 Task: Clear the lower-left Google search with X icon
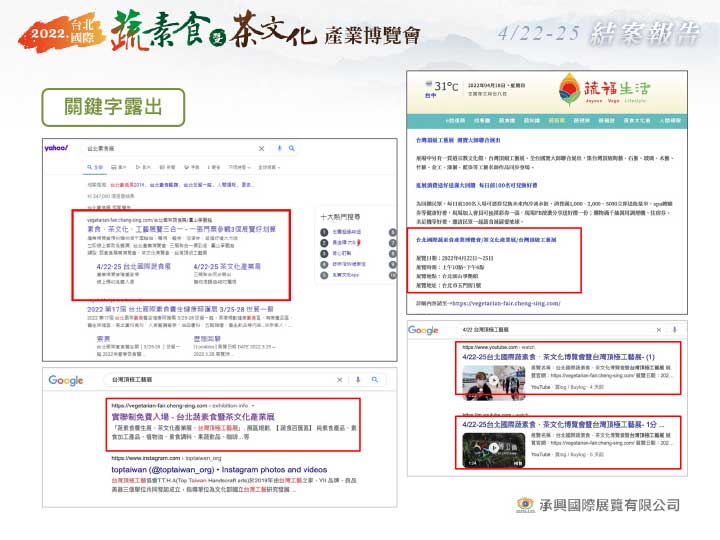(339, 380)
